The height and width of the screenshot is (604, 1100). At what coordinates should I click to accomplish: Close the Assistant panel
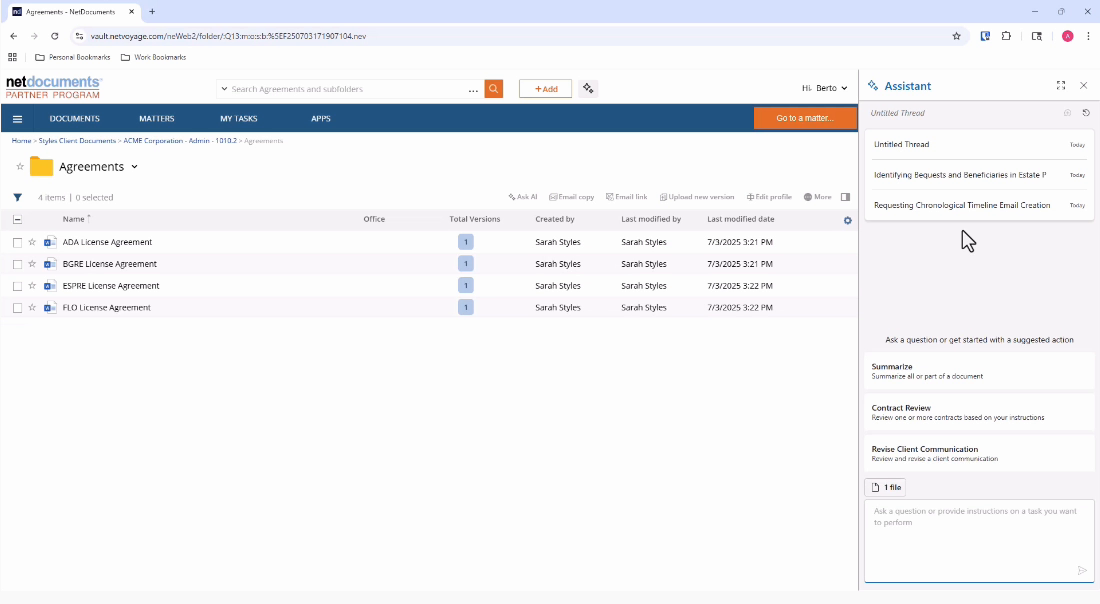(x=1084, y=86)
